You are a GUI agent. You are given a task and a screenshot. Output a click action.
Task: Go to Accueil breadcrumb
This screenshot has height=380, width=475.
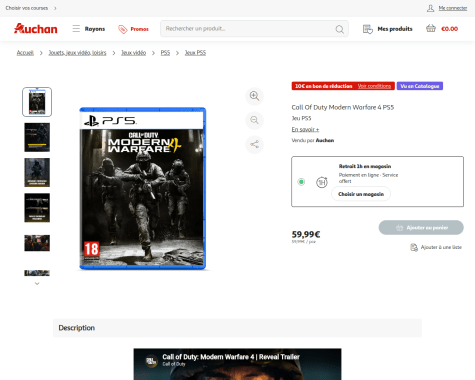pyautogui.click(x=25, y=53)
